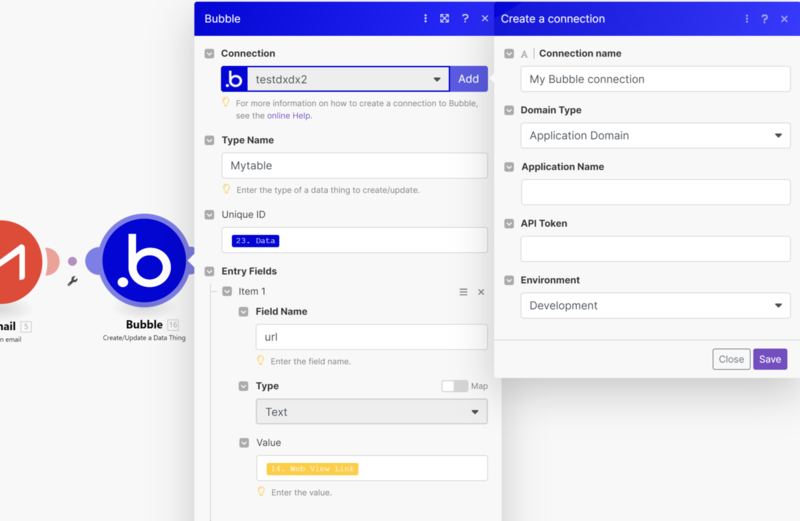Toggle the Type checkbox in Item 1
800x521 pixels.
click(x=243, y=386)
